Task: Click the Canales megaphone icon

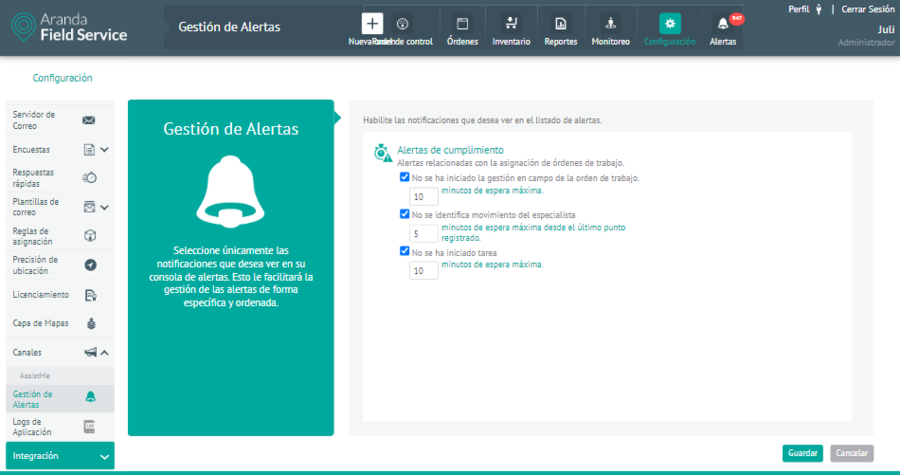Action: point(91,353)
